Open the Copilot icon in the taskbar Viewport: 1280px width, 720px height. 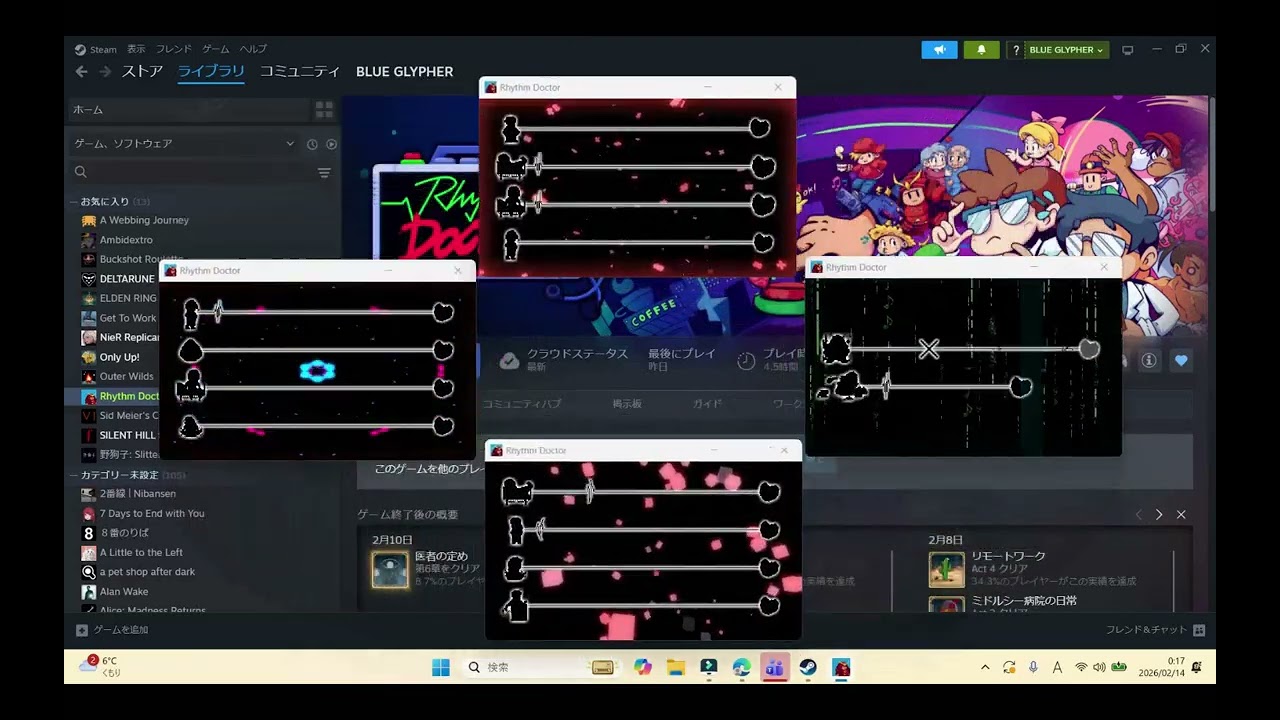[x=642, y=667]
